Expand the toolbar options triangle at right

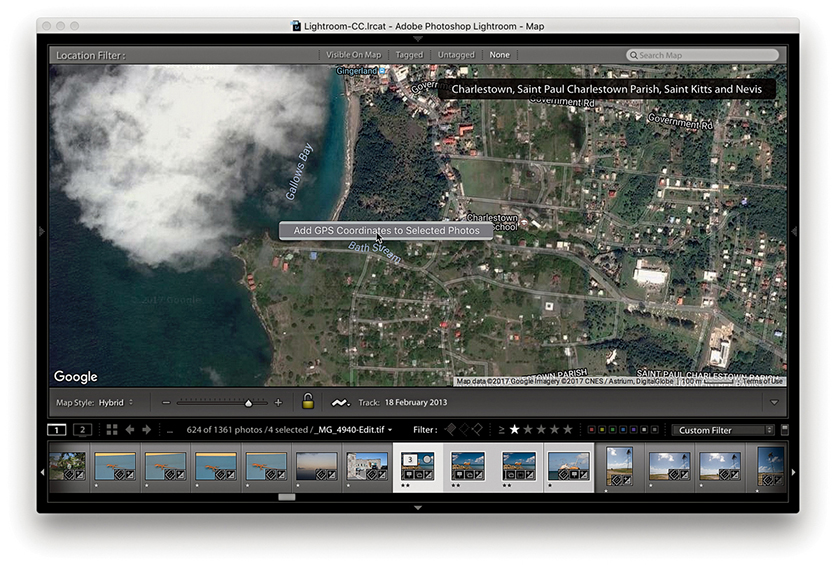pos(773,402)
